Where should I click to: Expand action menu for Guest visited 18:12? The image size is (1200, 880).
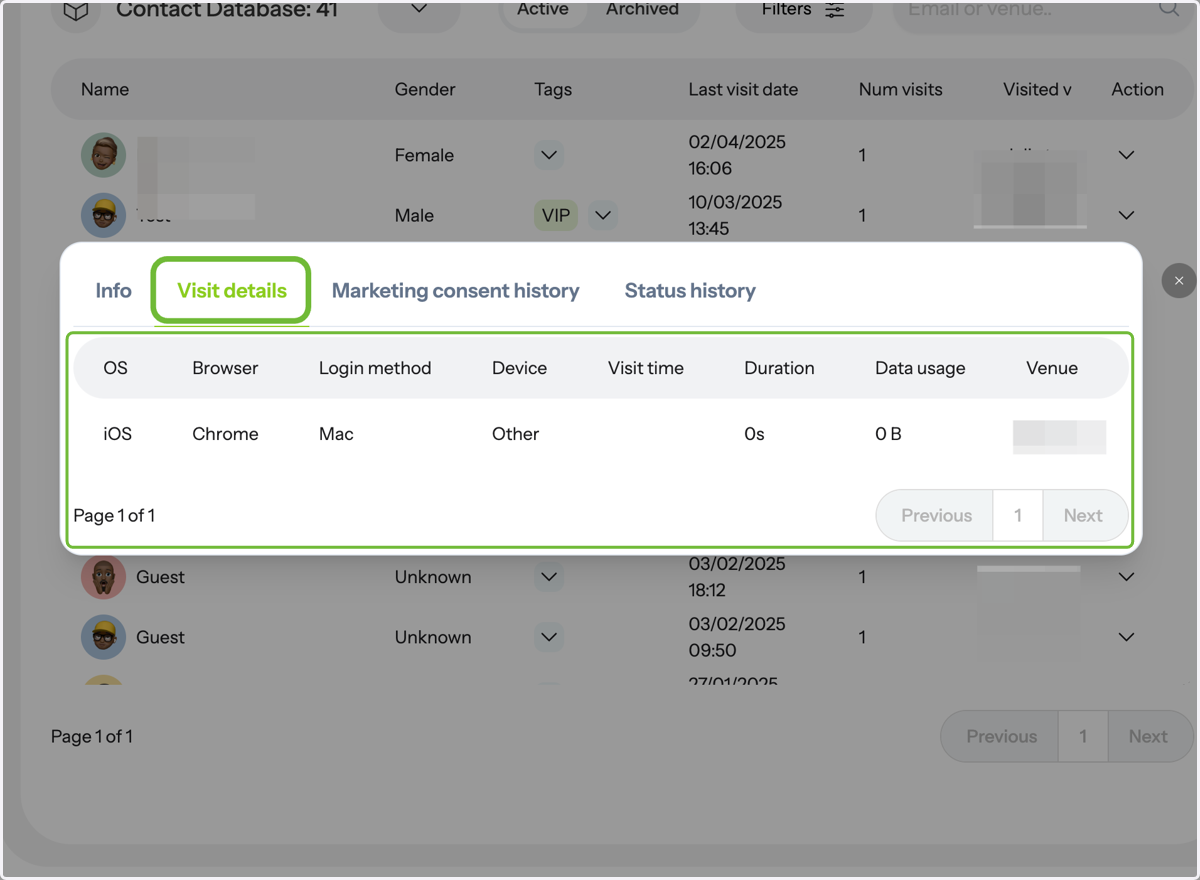(1126, 577)
